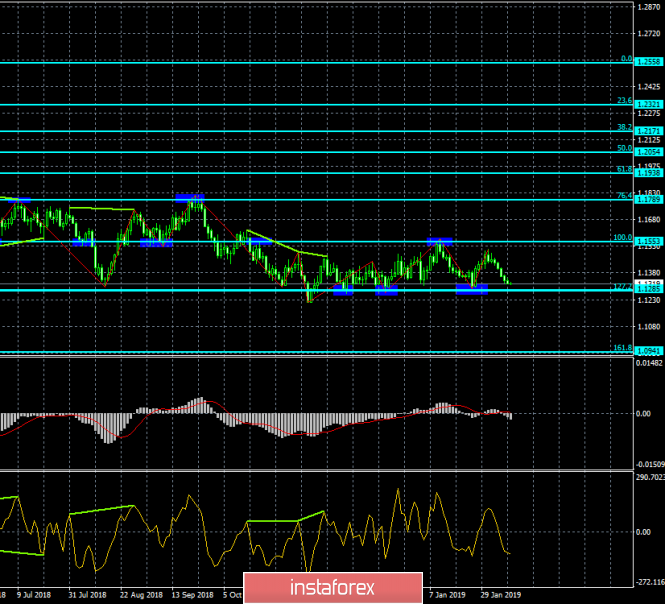Viewport: 665px width, 604px height.
Task: Click the 1.1789 price level label
Action: coord(649,199)
